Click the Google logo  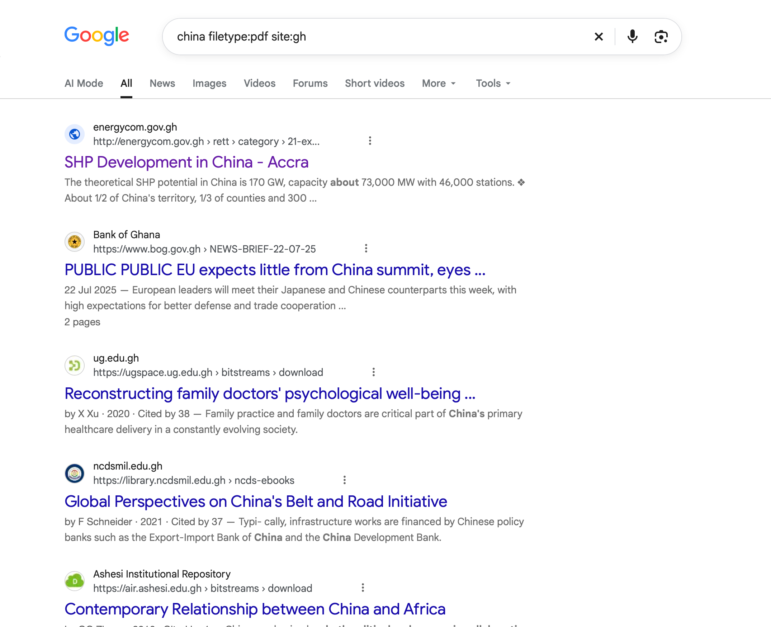pyautogui.click(x=97, y=36)
